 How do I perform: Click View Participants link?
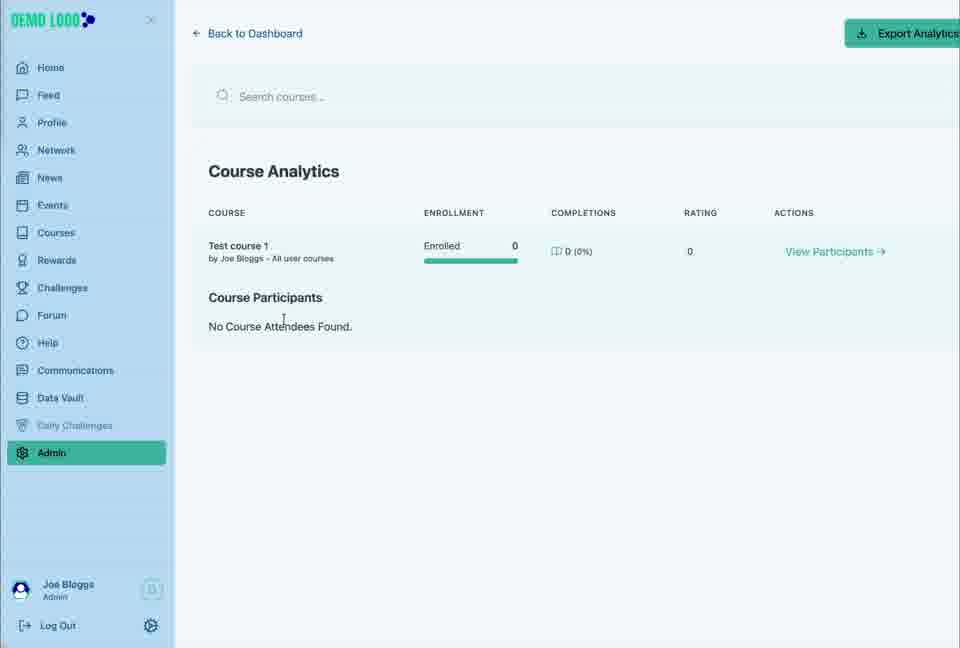point(835,252)
